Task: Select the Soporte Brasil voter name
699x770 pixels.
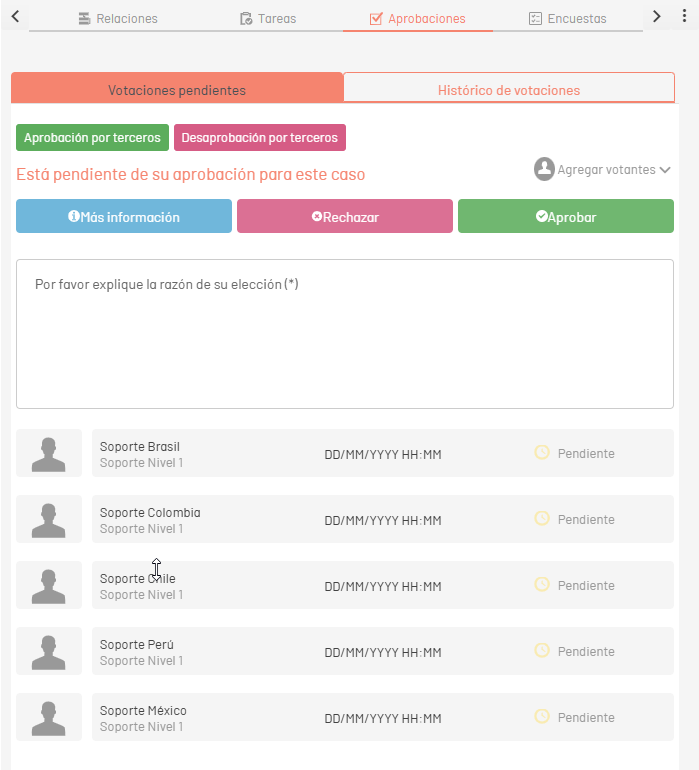Action: pos(140,446)
